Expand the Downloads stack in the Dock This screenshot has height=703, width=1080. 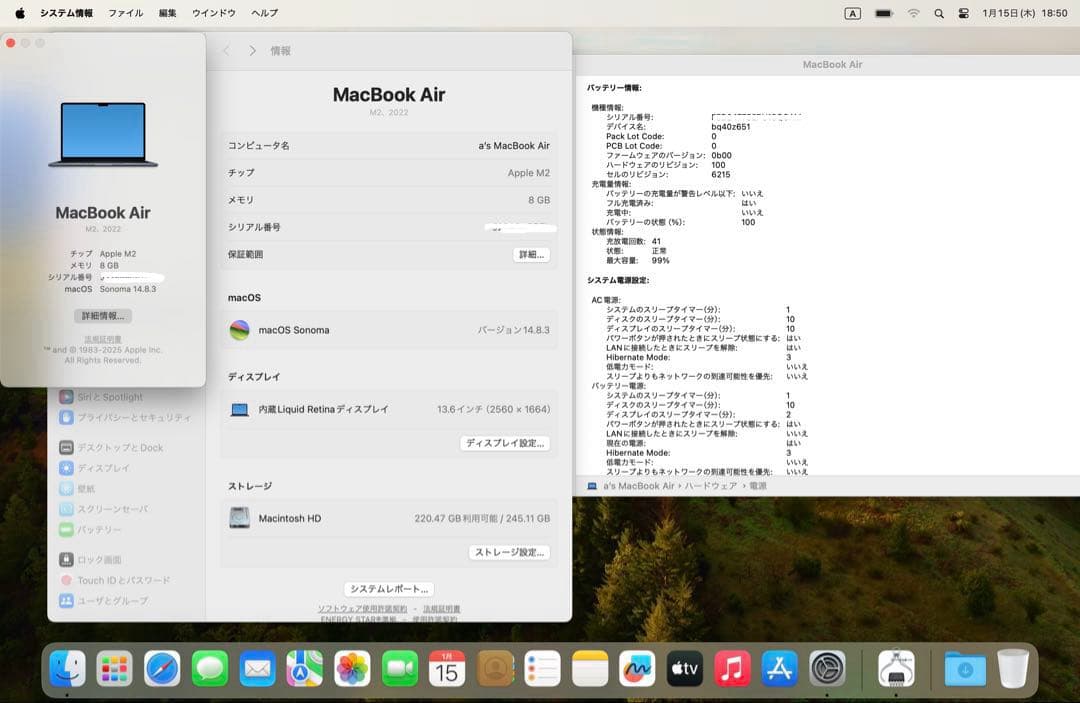(x=964, y=670)
